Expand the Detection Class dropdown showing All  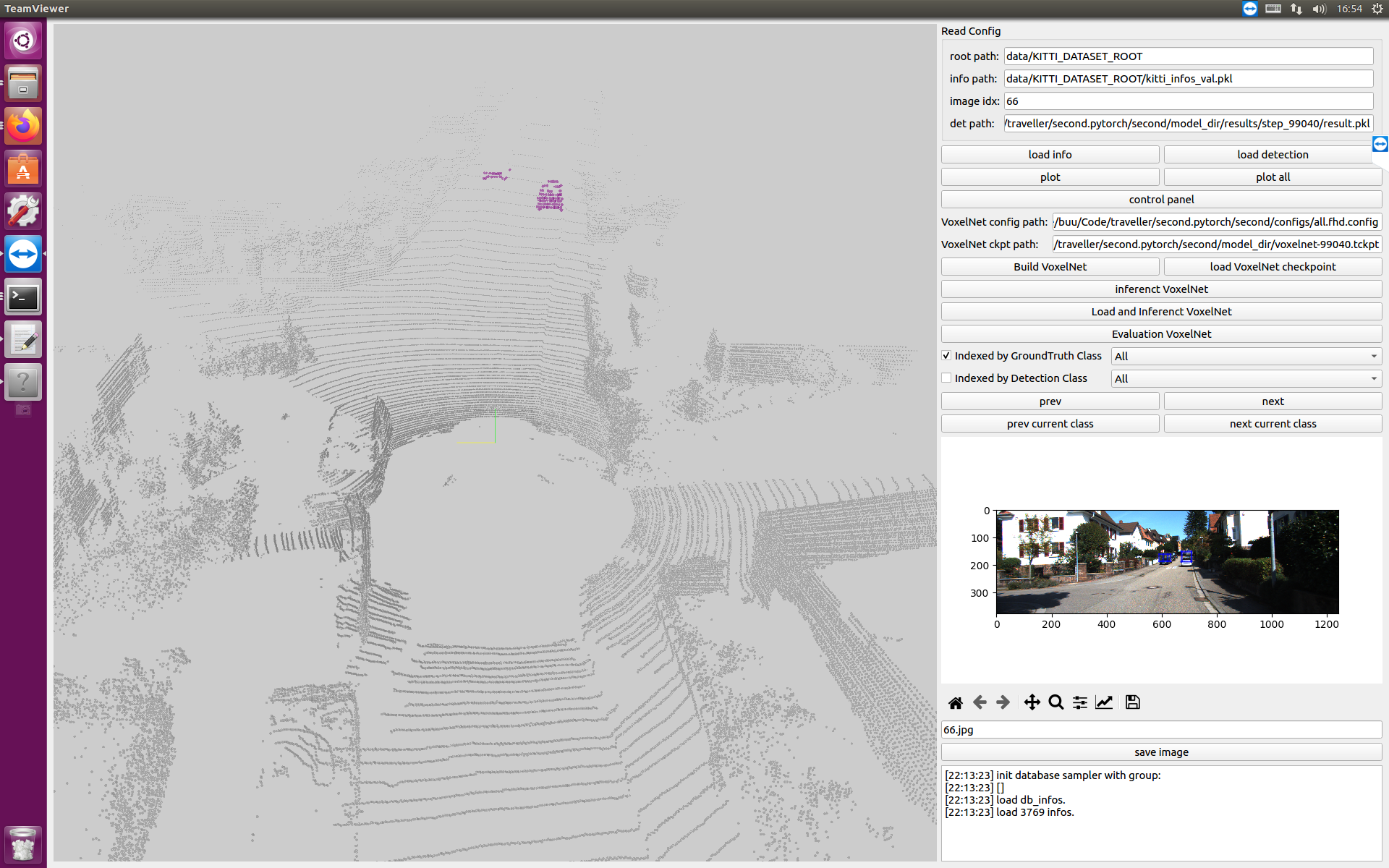pos(1246,379)
